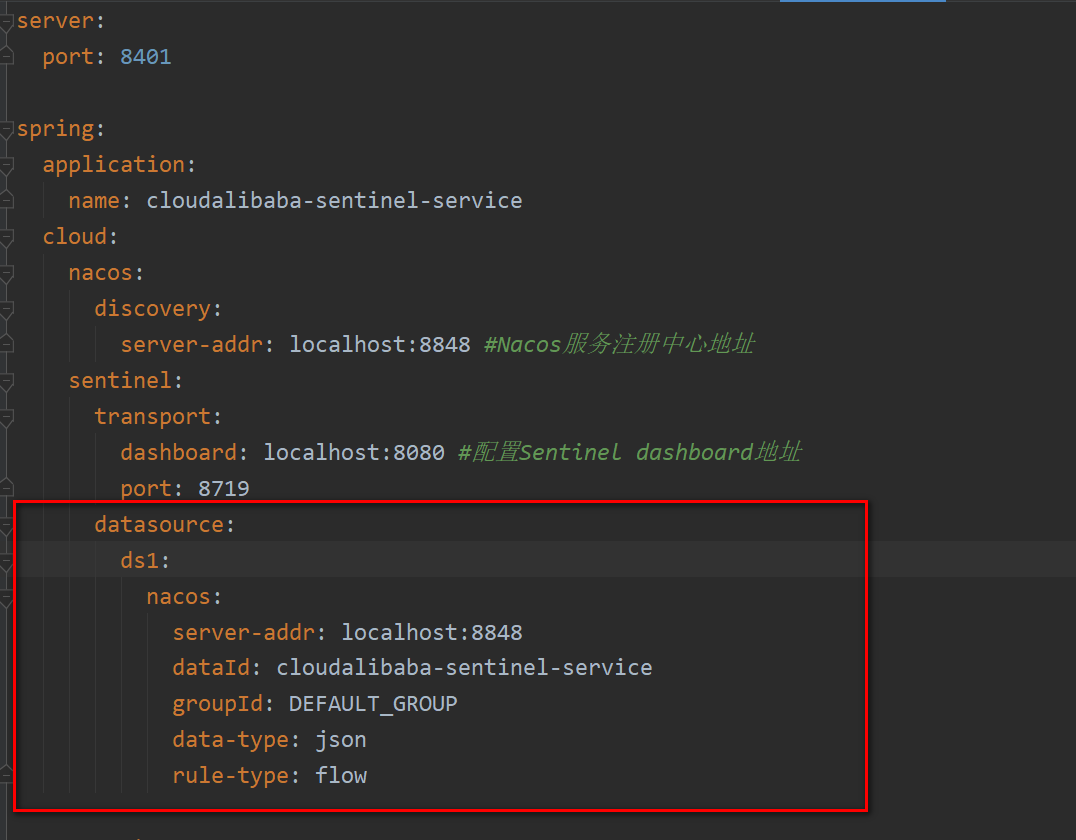Viewport: 1076px width, 840px height.
Task: Click the 'nacos' key under ds1
Action: coord(178,597)
